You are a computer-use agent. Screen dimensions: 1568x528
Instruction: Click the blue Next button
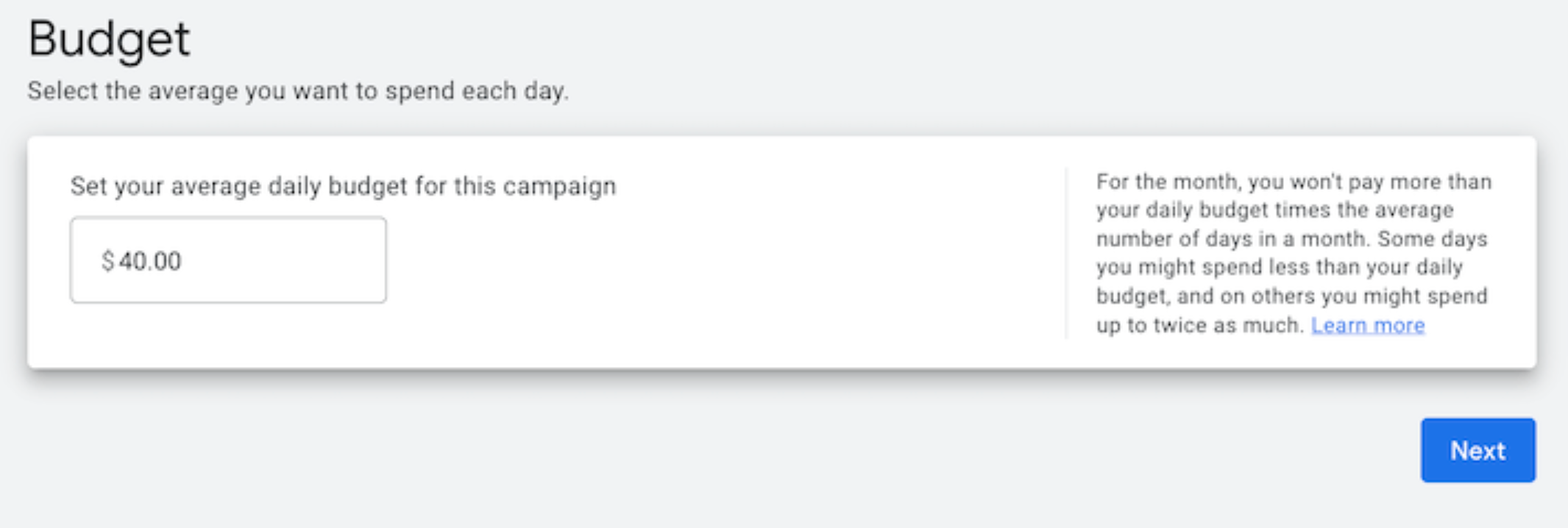(1477, 450)
